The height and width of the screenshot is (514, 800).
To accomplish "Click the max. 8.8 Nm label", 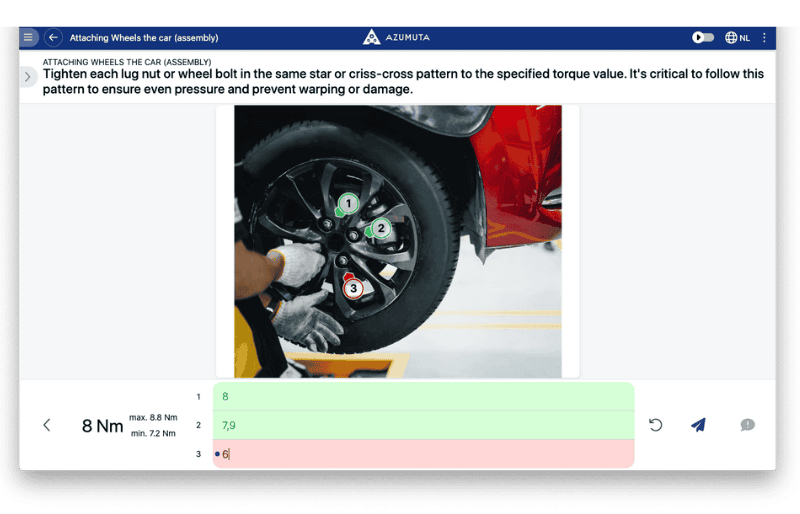I will [153, 418].
